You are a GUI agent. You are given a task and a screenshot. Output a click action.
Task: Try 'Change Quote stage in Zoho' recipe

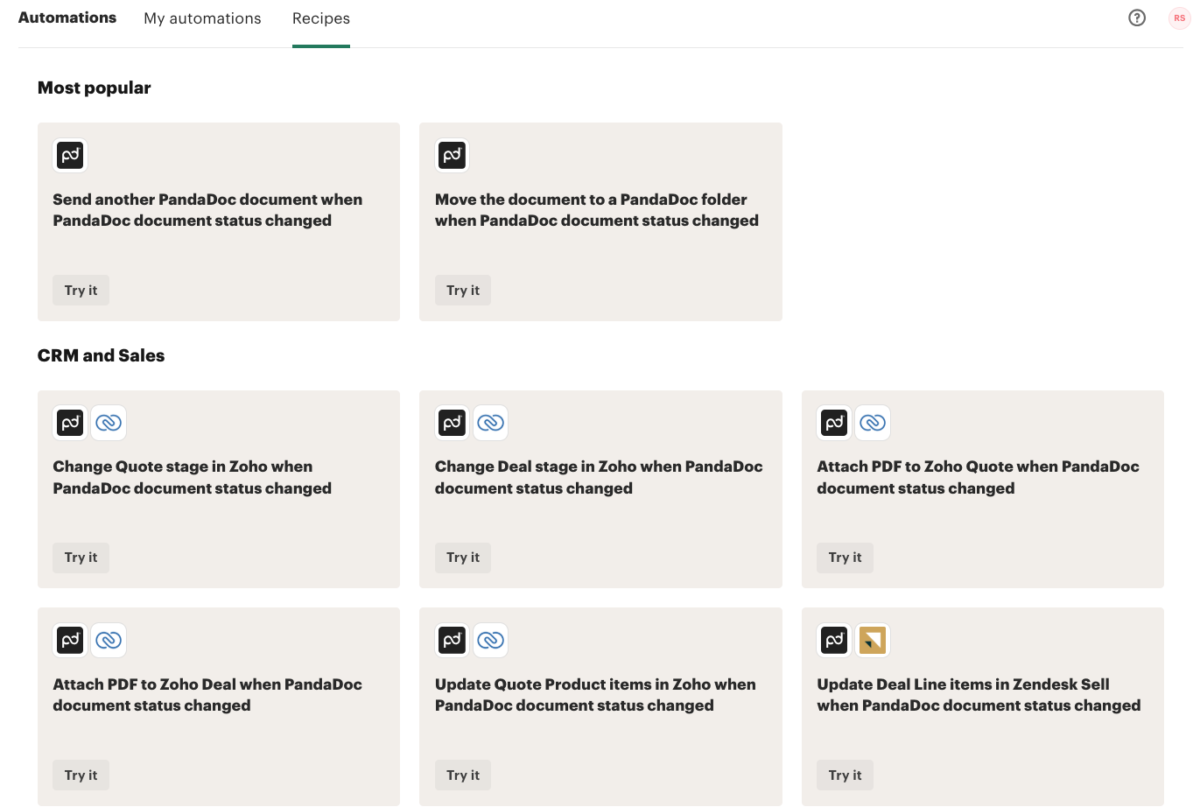pos(81,557)
